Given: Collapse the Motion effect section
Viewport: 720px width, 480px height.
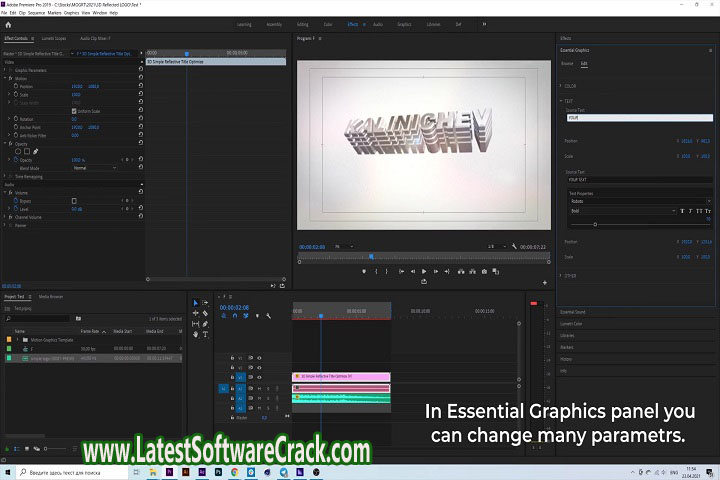Looking at the screenshot, I should pos(5,78).
